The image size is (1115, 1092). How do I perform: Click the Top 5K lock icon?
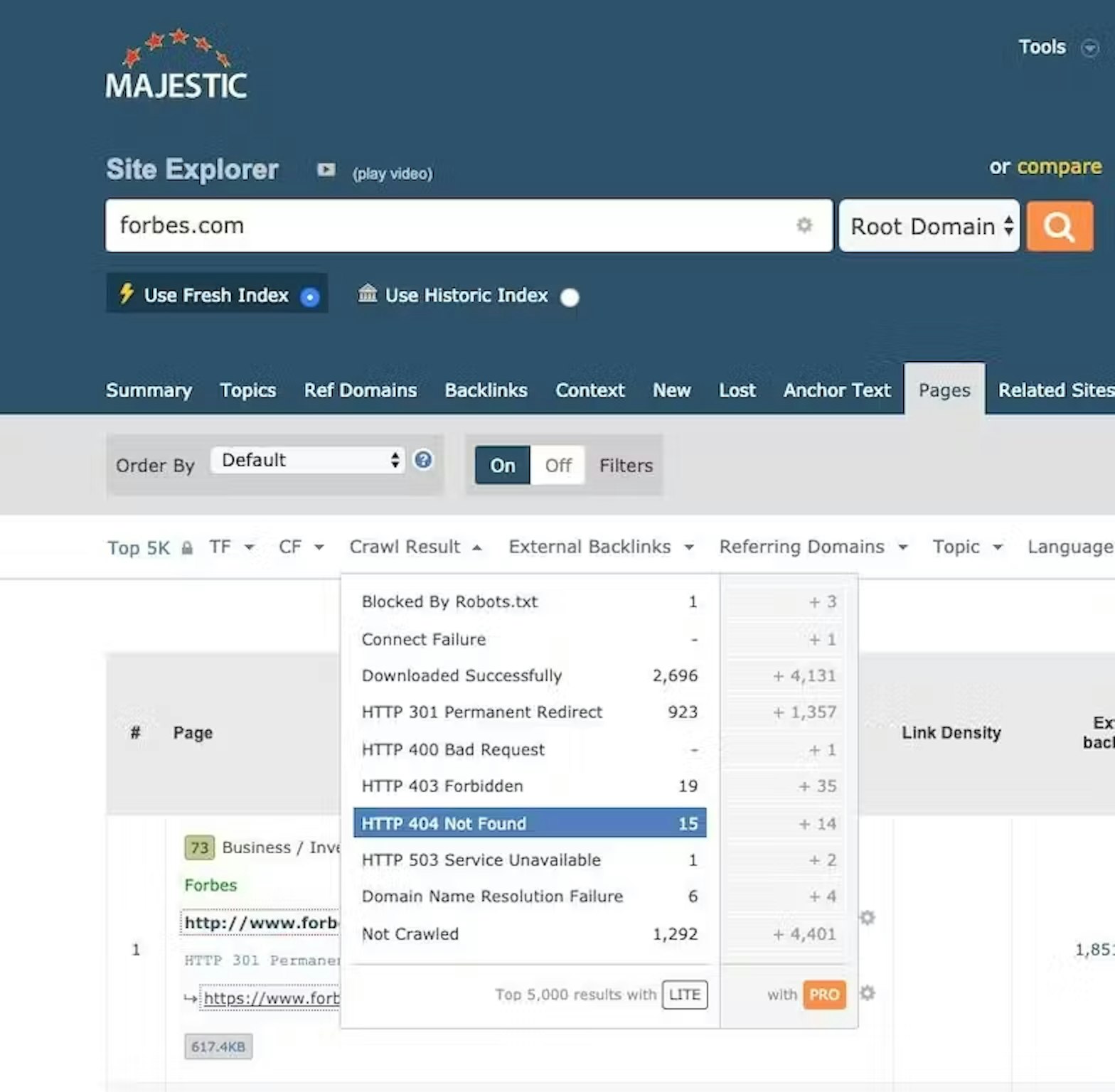tap(187, 548)
